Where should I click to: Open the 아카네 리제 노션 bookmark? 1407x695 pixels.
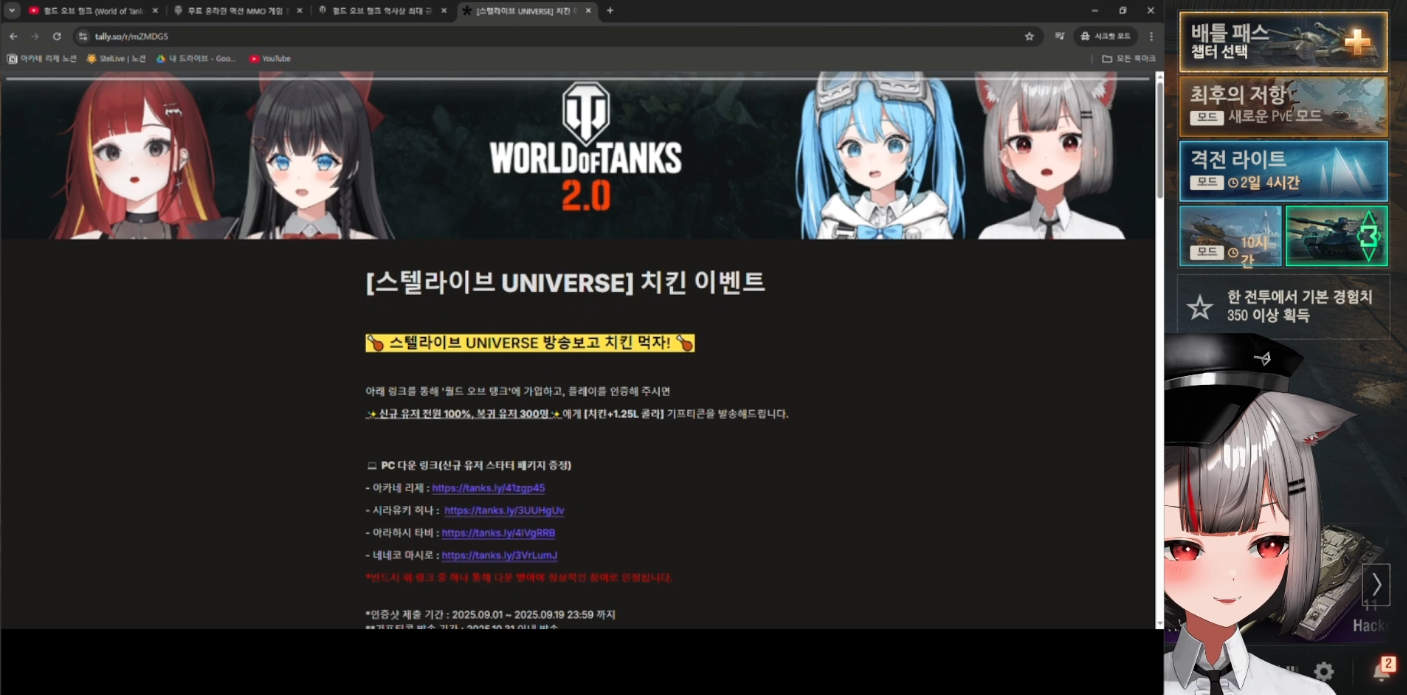coord(42,59)
